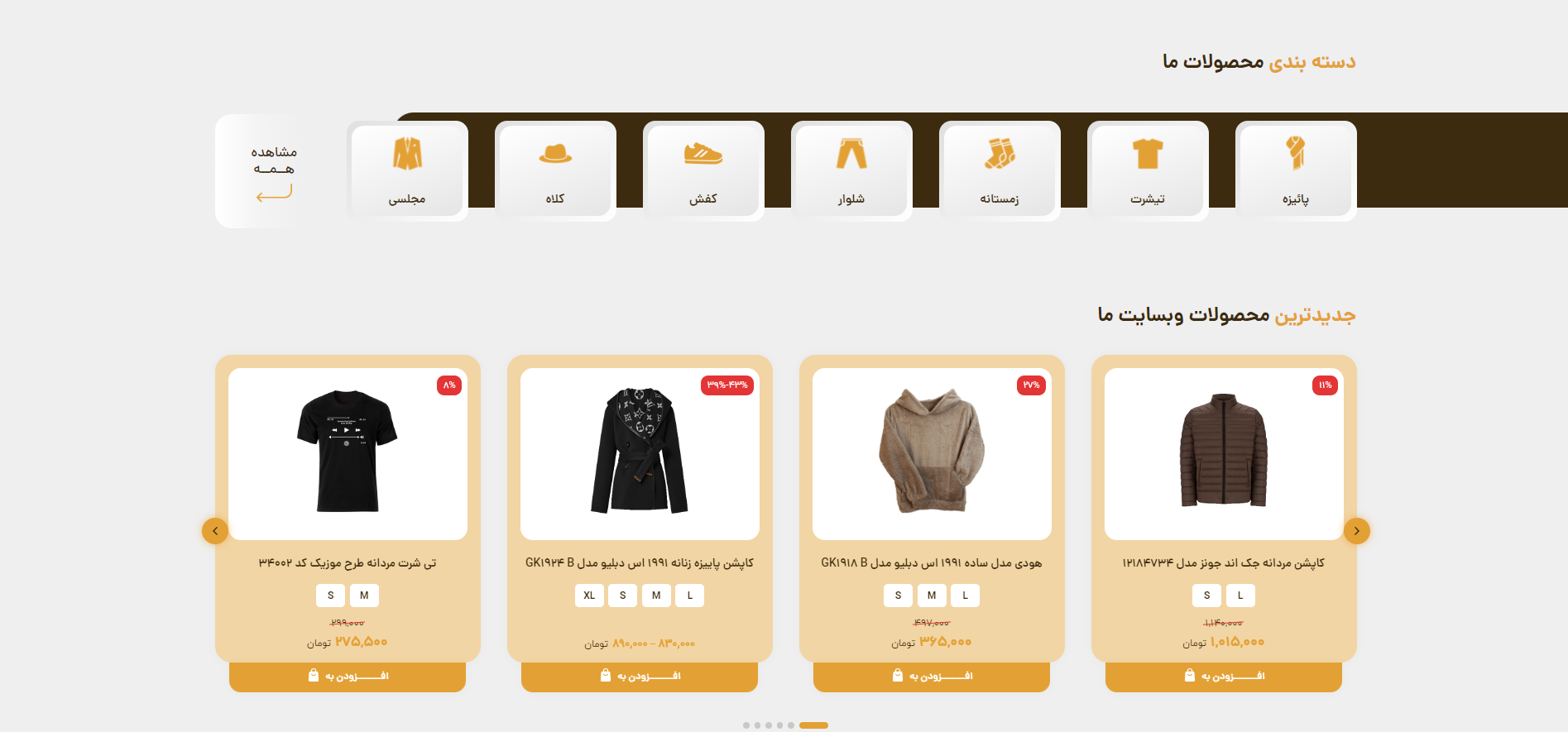The width and height of the screenshot is (1568, 732).
Task: Open the Jack & Jones jacket product title
Action: coord(1224,563)
